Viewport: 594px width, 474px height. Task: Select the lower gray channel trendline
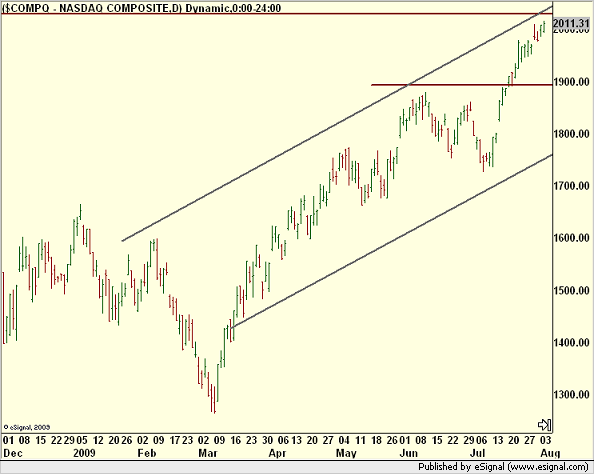tap(392, 241)
